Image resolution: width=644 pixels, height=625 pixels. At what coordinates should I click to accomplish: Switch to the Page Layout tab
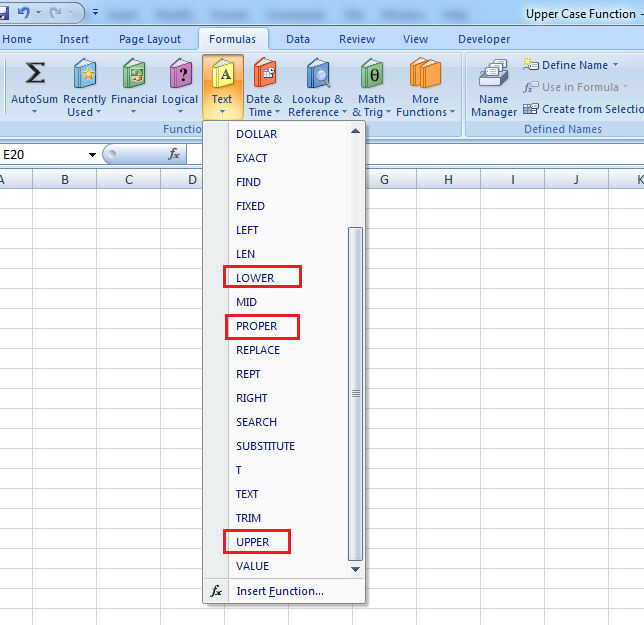150,39
